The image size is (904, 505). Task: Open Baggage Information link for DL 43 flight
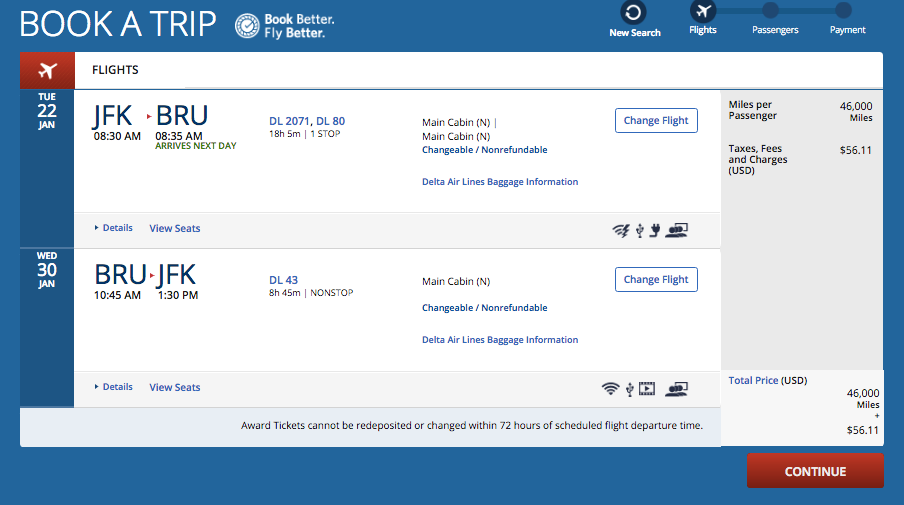(x=500, y=340)
